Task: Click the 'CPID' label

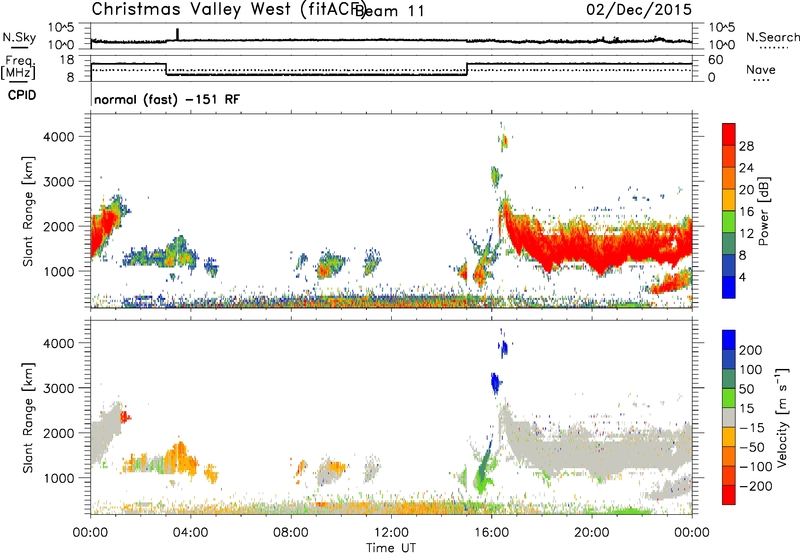Action: coord(22,95)
